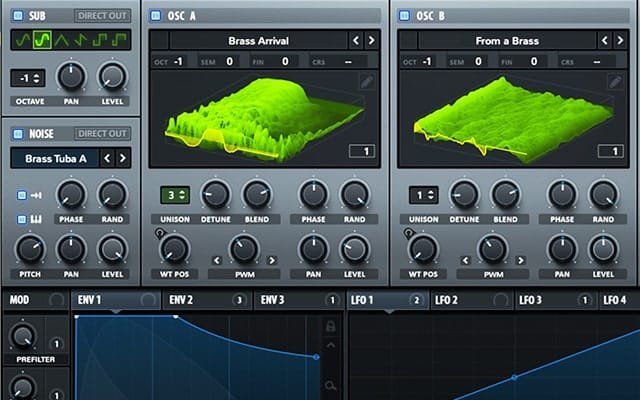Click the envelope zoom magnifier icon
Screen dimensions: 640x400
tap(330, 385)
